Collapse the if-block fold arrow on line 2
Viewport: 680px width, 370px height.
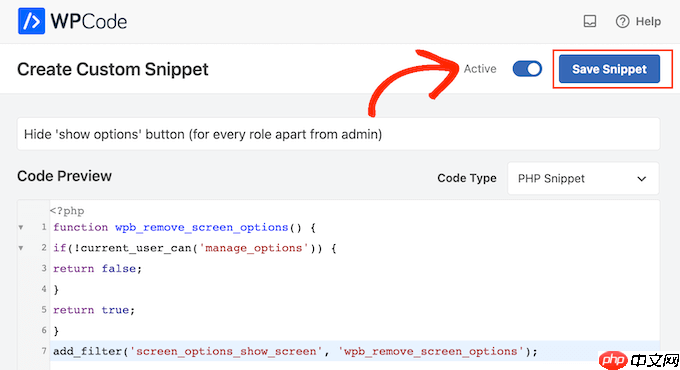pyautogui.click(x=21, y=248)
